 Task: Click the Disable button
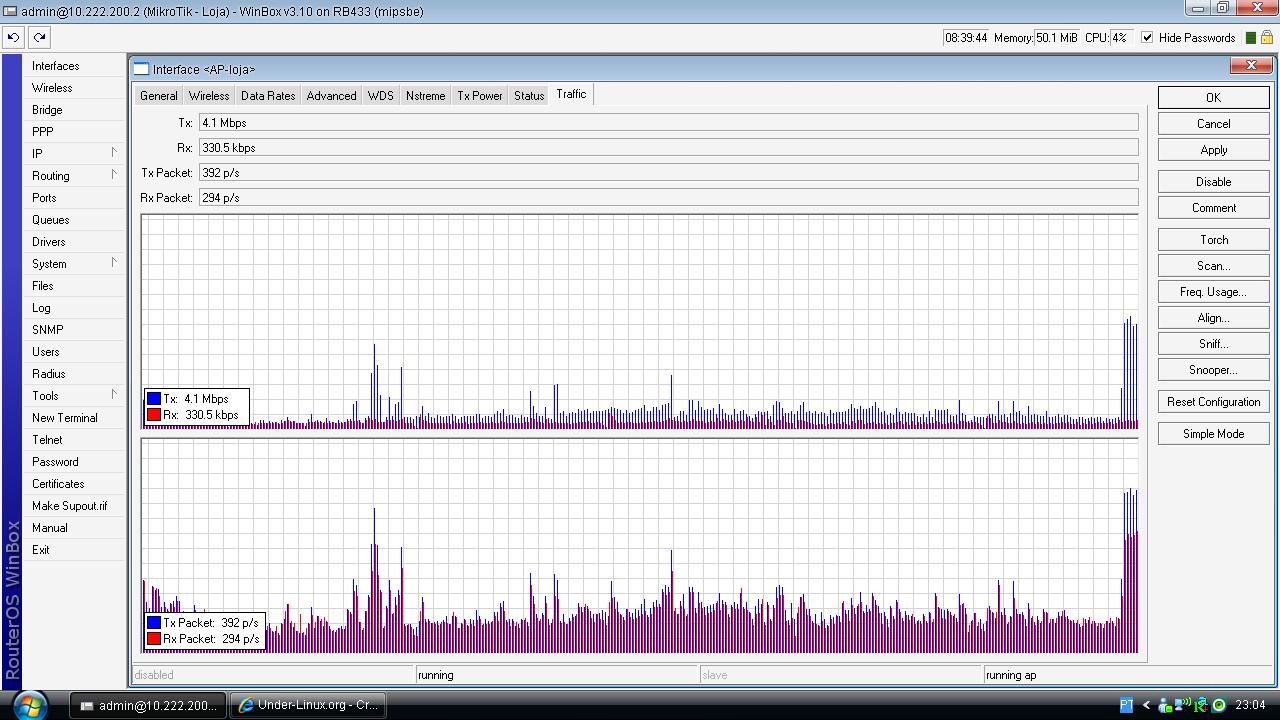1213,182
